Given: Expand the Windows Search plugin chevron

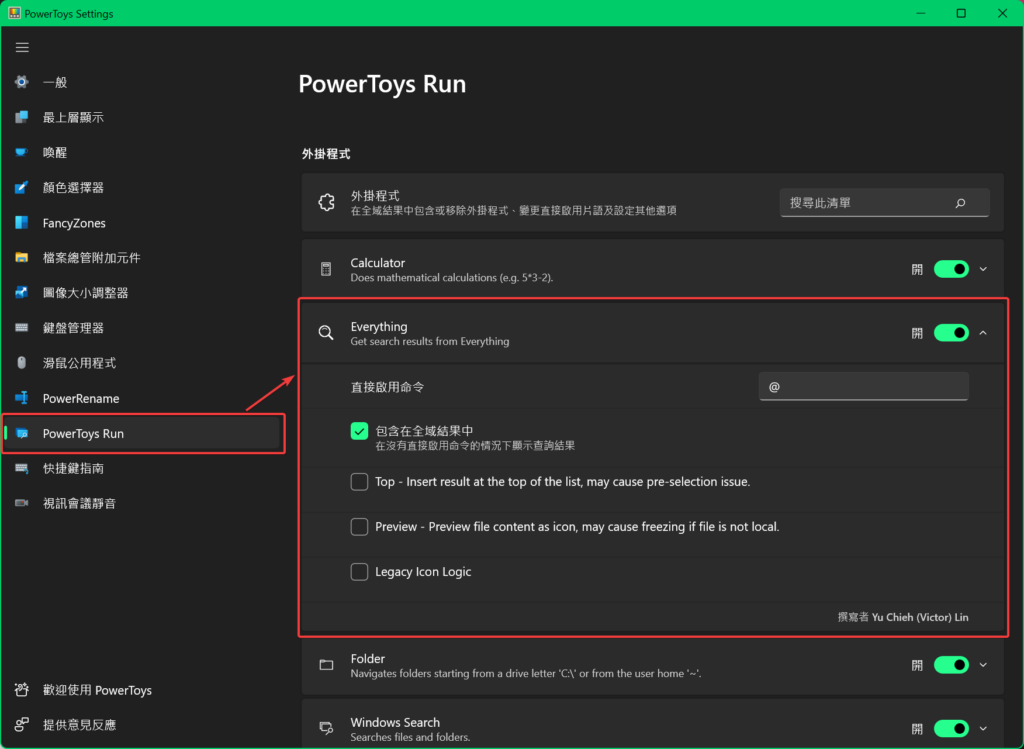Looking at the screenshot, I should click(x=983, y=728).
